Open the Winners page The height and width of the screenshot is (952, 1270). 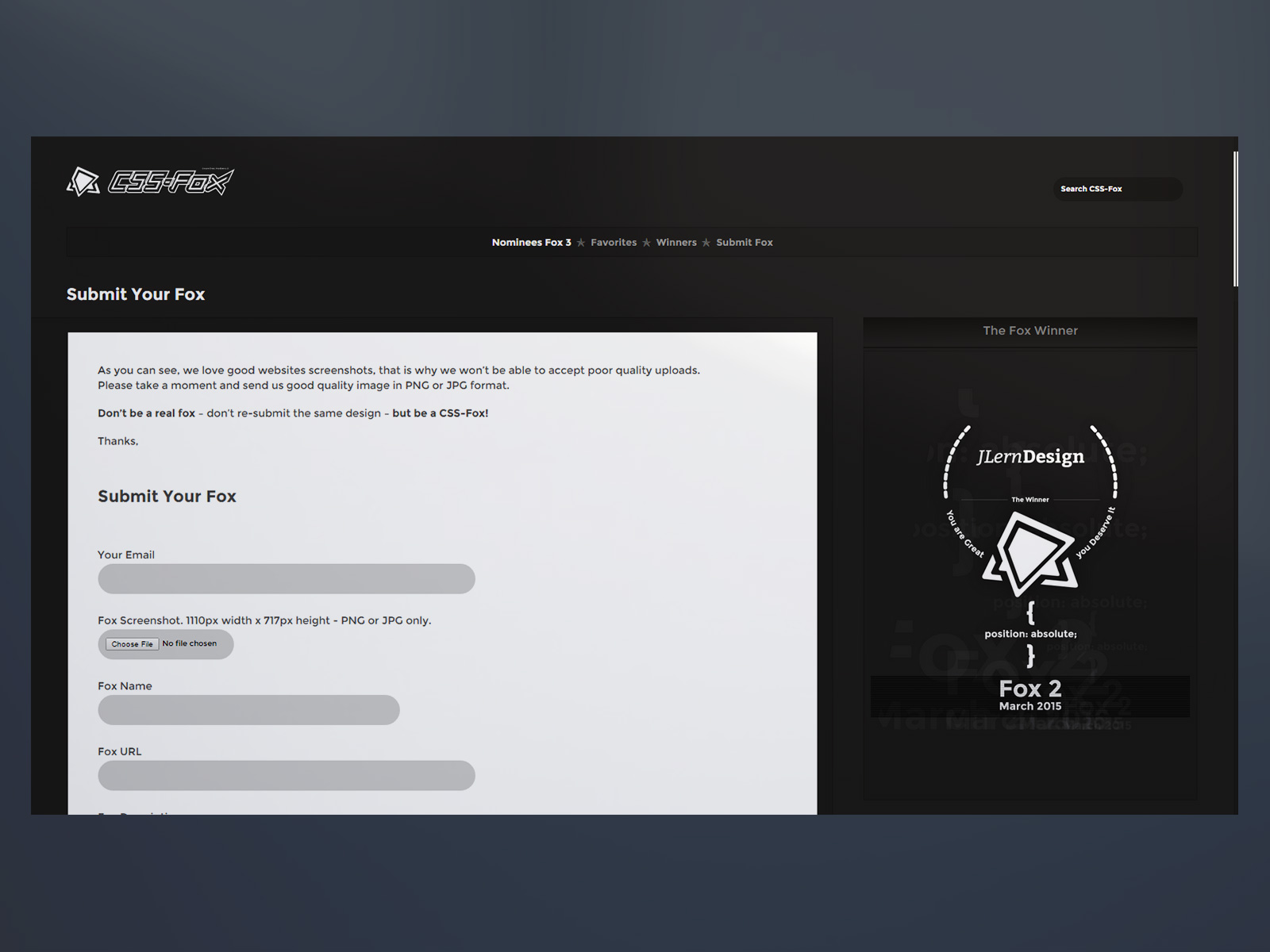(x=676, y=243)
